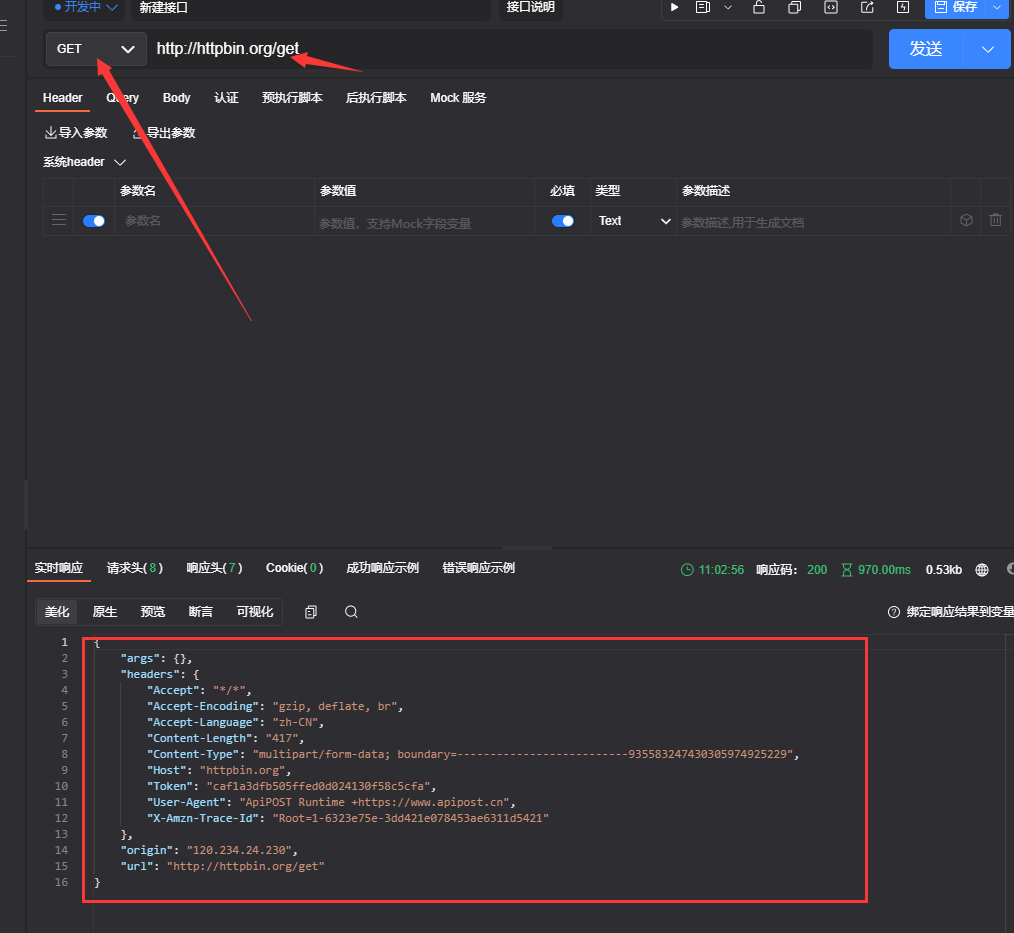The height and width of the screenshot is (933, 1014).
Task: Open the generate code icon
Action: click(831, 7)
